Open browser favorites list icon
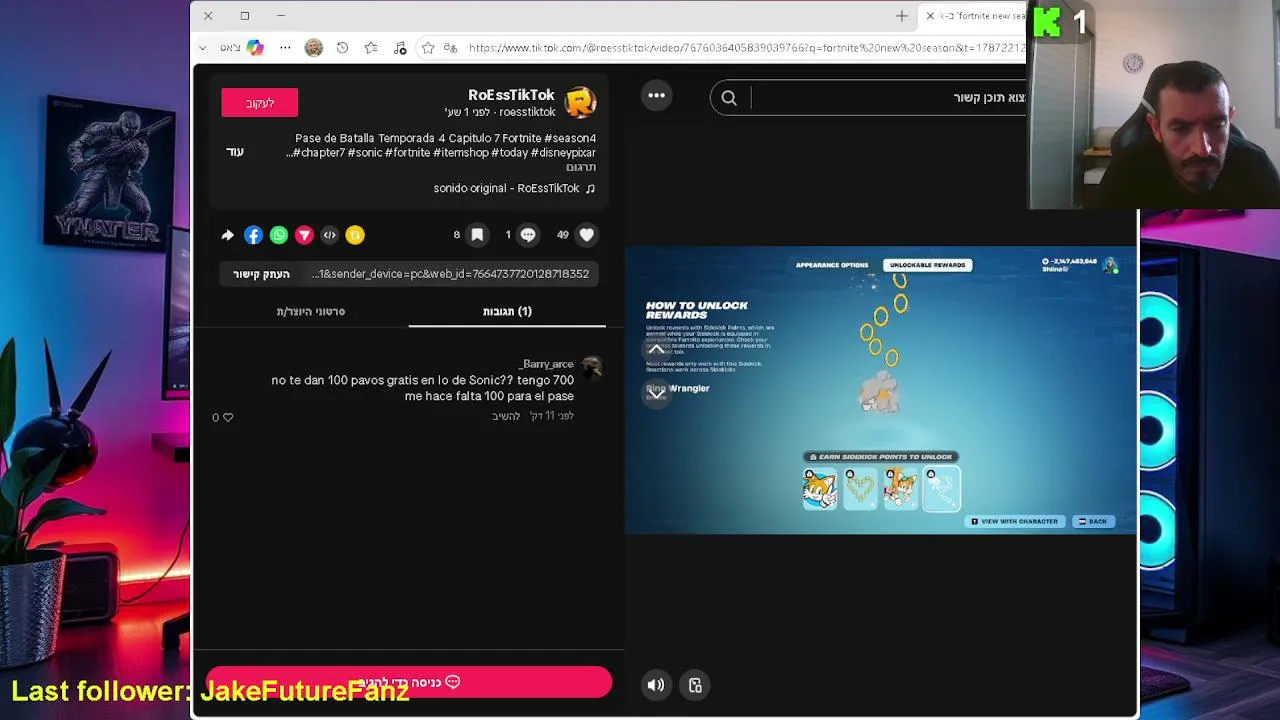Viewport: 1280px width, 720px height. [371, 48]
